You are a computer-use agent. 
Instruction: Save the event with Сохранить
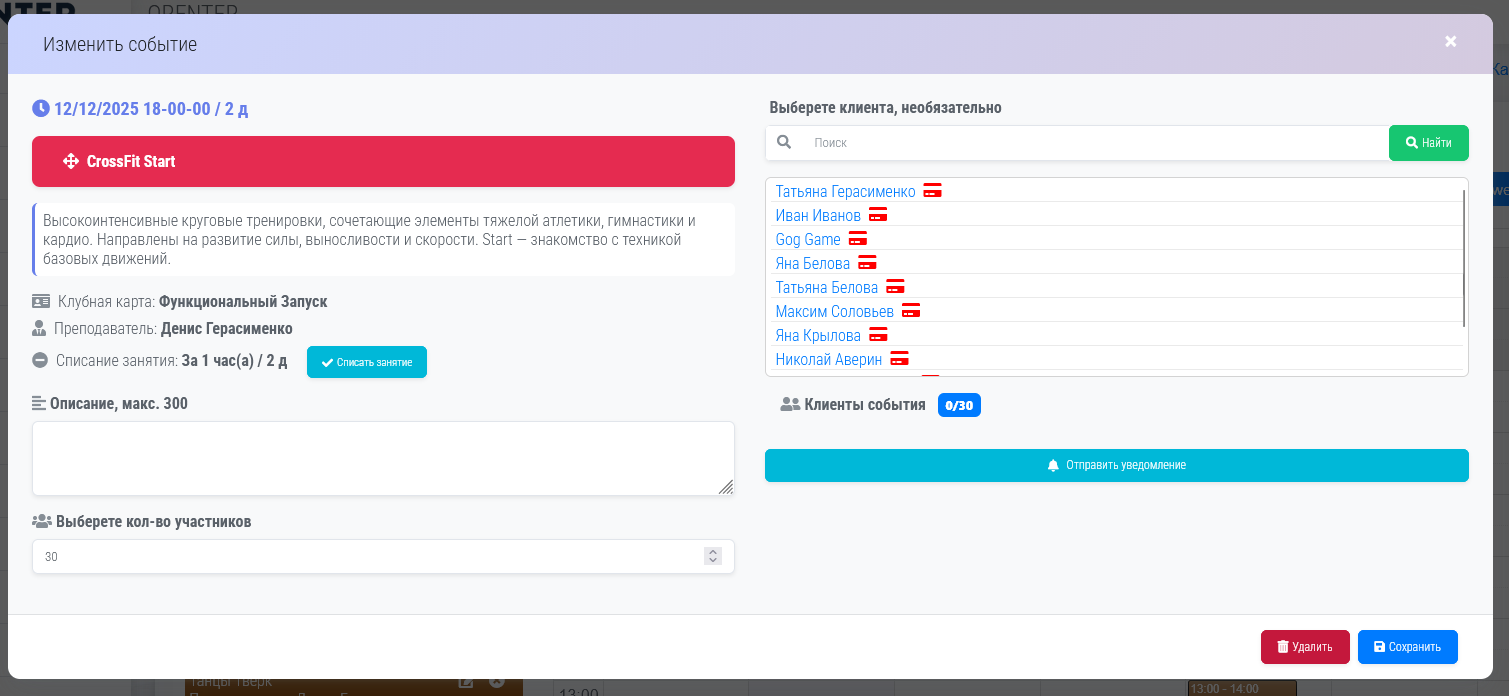[x=1407, y=647]
